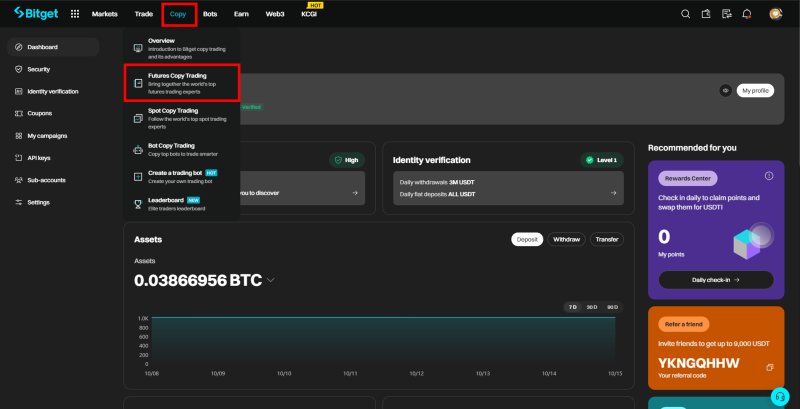
Task: Open the user avatar menu
Action: click(776, 14)
